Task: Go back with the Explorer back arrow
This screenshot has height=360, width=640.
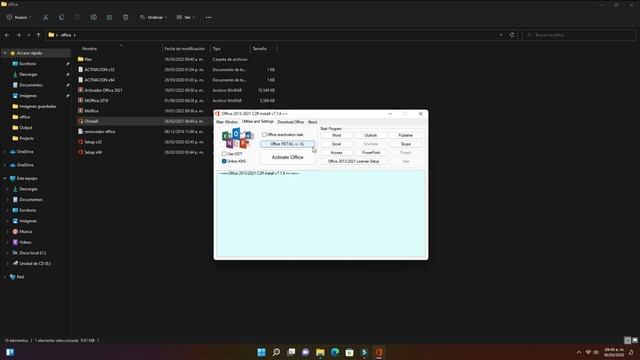Action: pos(7,35)
